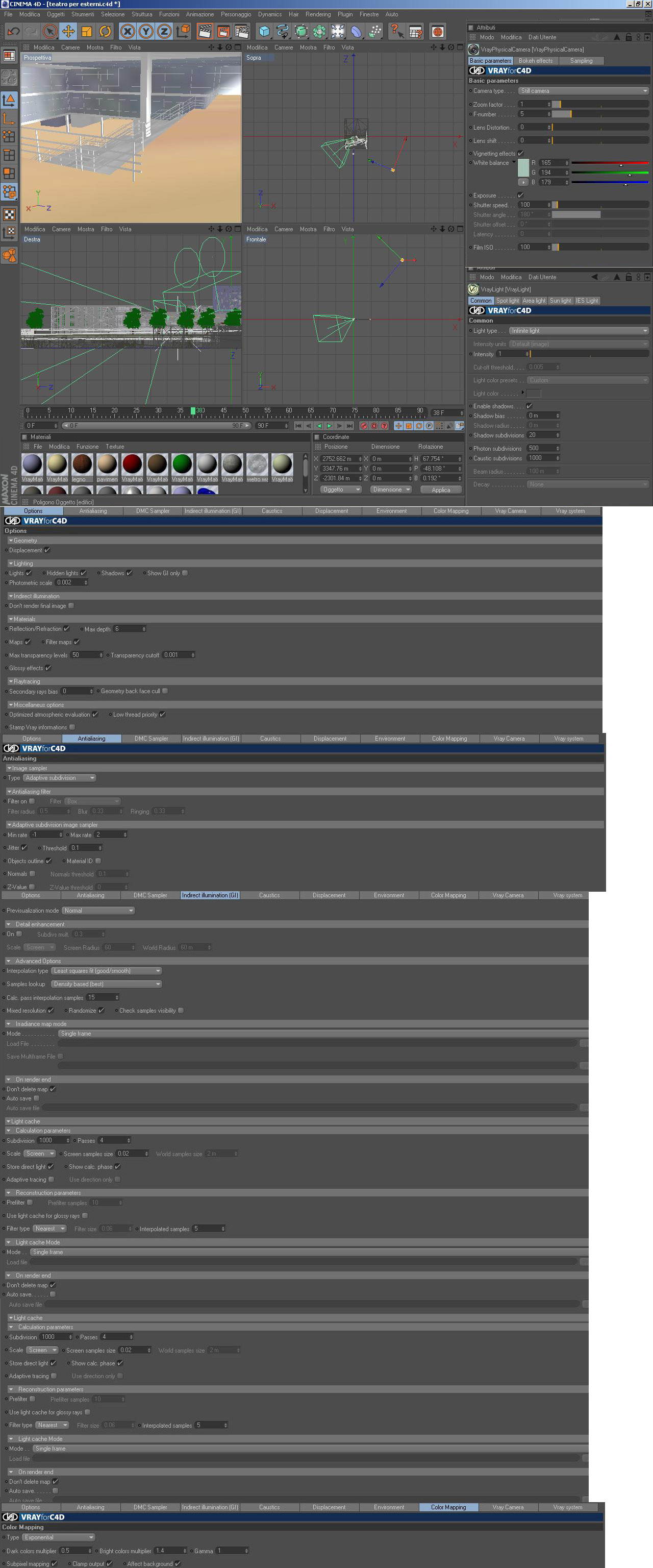Click the Shutter speed value field
Screen dimensions: 653x1568
(x=534, y=205)
